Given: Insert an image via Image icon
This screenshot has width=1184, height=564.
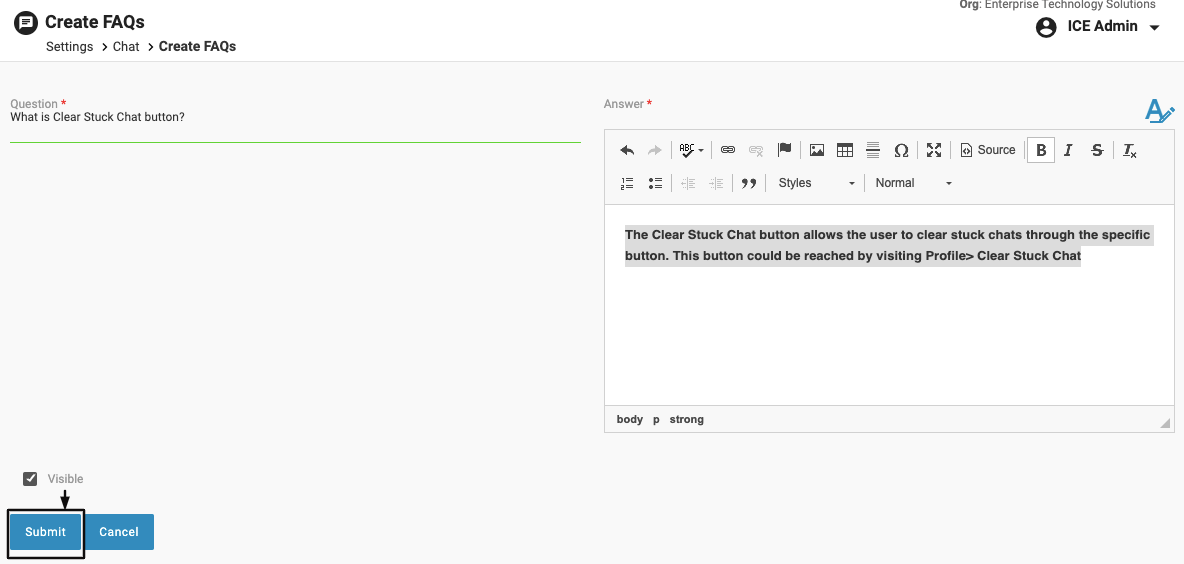Looking at the screenshot, I should (x=817, y=150).
